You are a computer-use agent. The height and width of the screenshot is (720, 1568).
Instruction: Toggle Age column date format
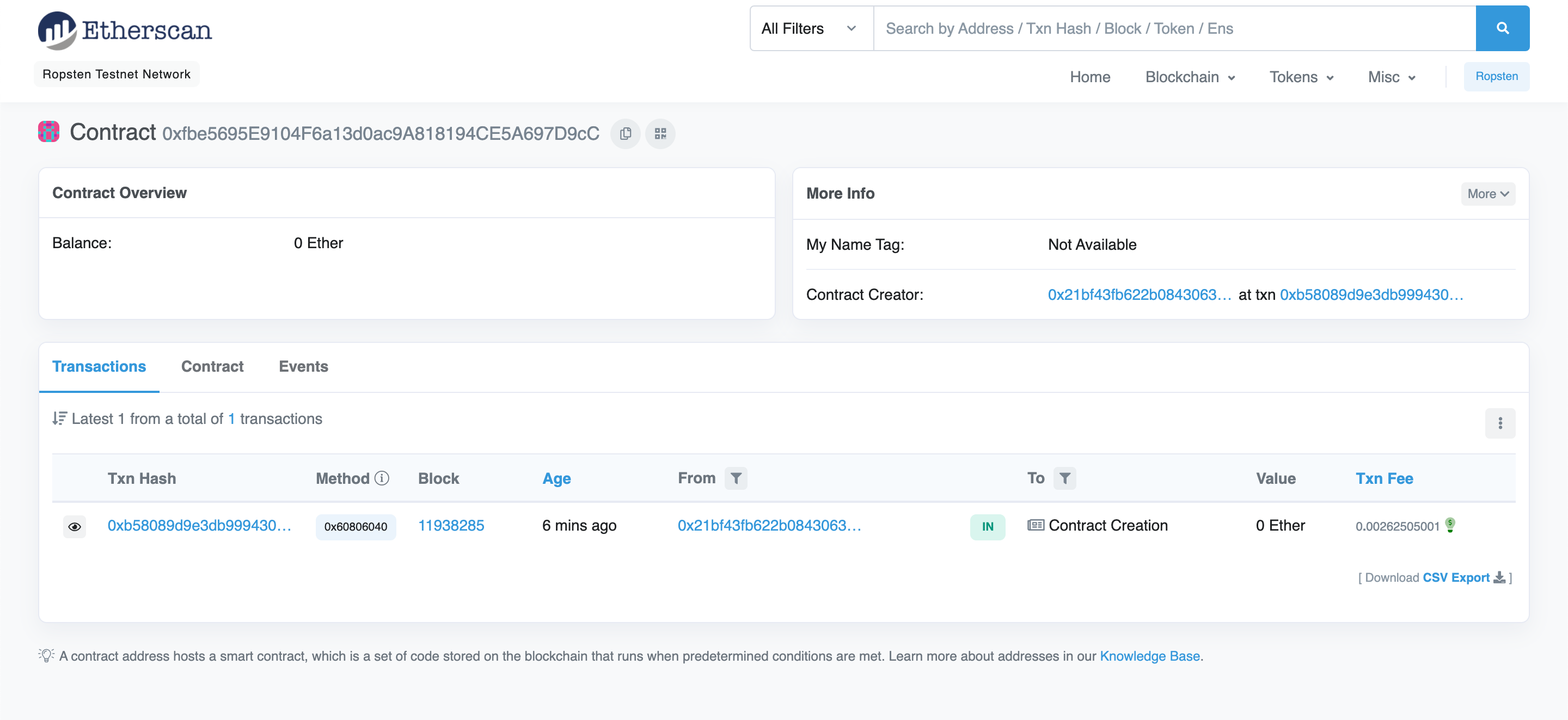(x=556, y=479)
